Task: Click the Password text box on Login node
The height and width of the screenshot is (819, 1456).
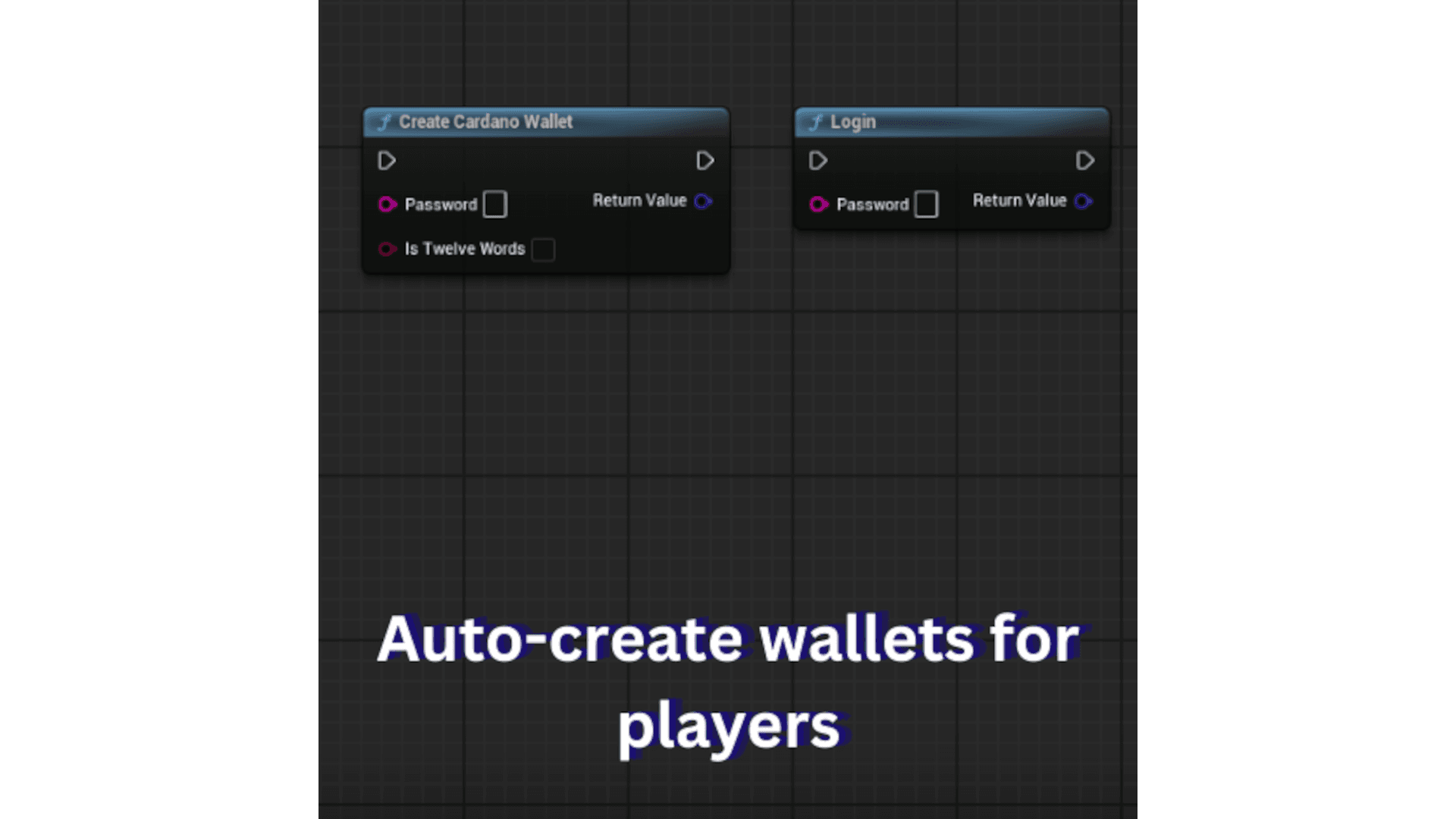Action: [926, 204]
